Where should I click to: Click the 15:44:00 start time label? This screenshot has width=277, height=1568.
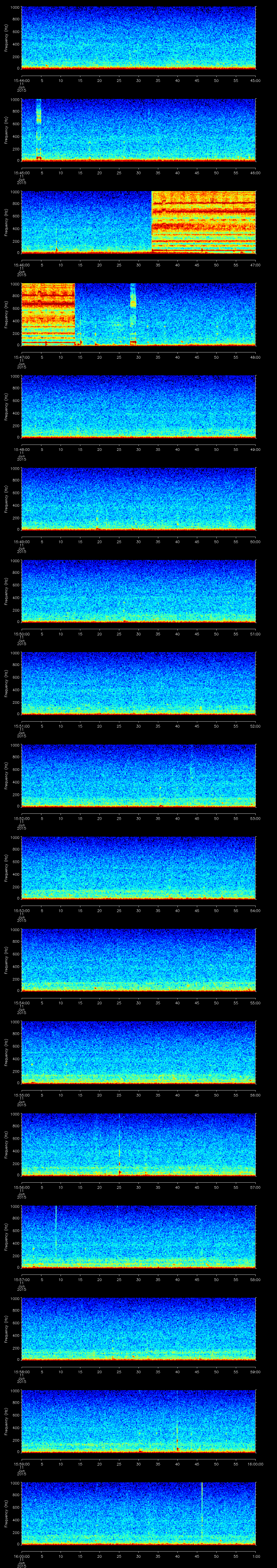[21, 80]
